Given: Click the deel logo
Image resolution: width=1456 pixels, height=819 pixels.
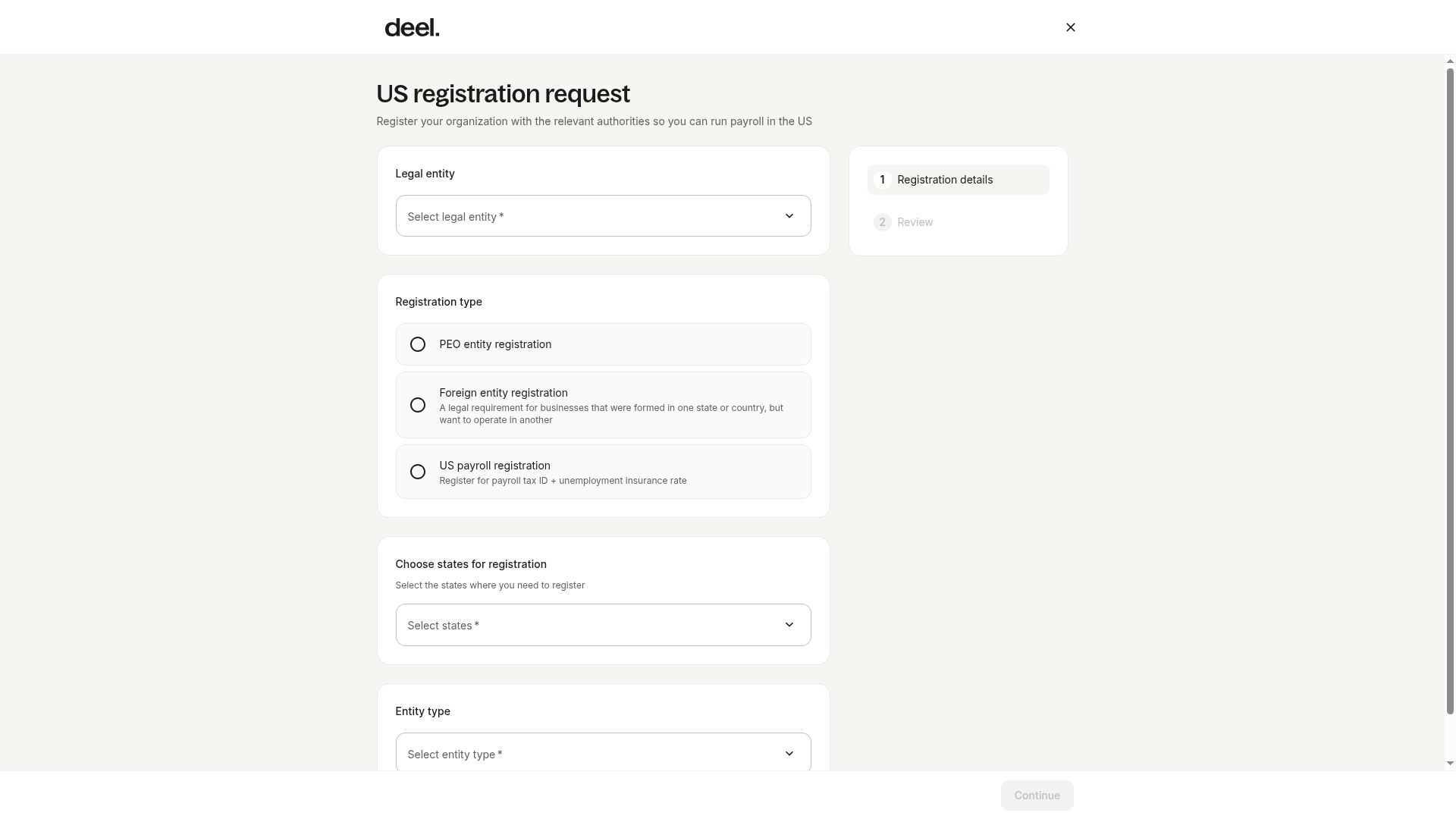Looking at the screenshot, I should click(x=412, y=27).
